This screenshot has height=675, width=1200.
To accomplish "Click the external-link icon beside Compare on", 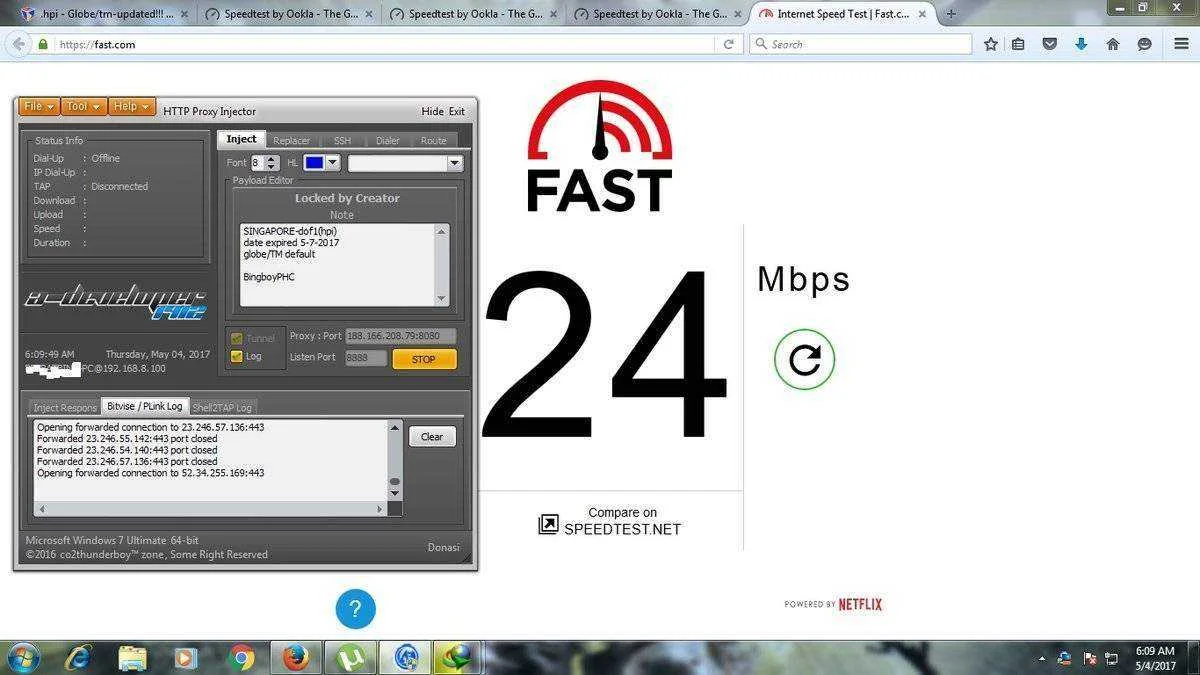I will 548,524.
